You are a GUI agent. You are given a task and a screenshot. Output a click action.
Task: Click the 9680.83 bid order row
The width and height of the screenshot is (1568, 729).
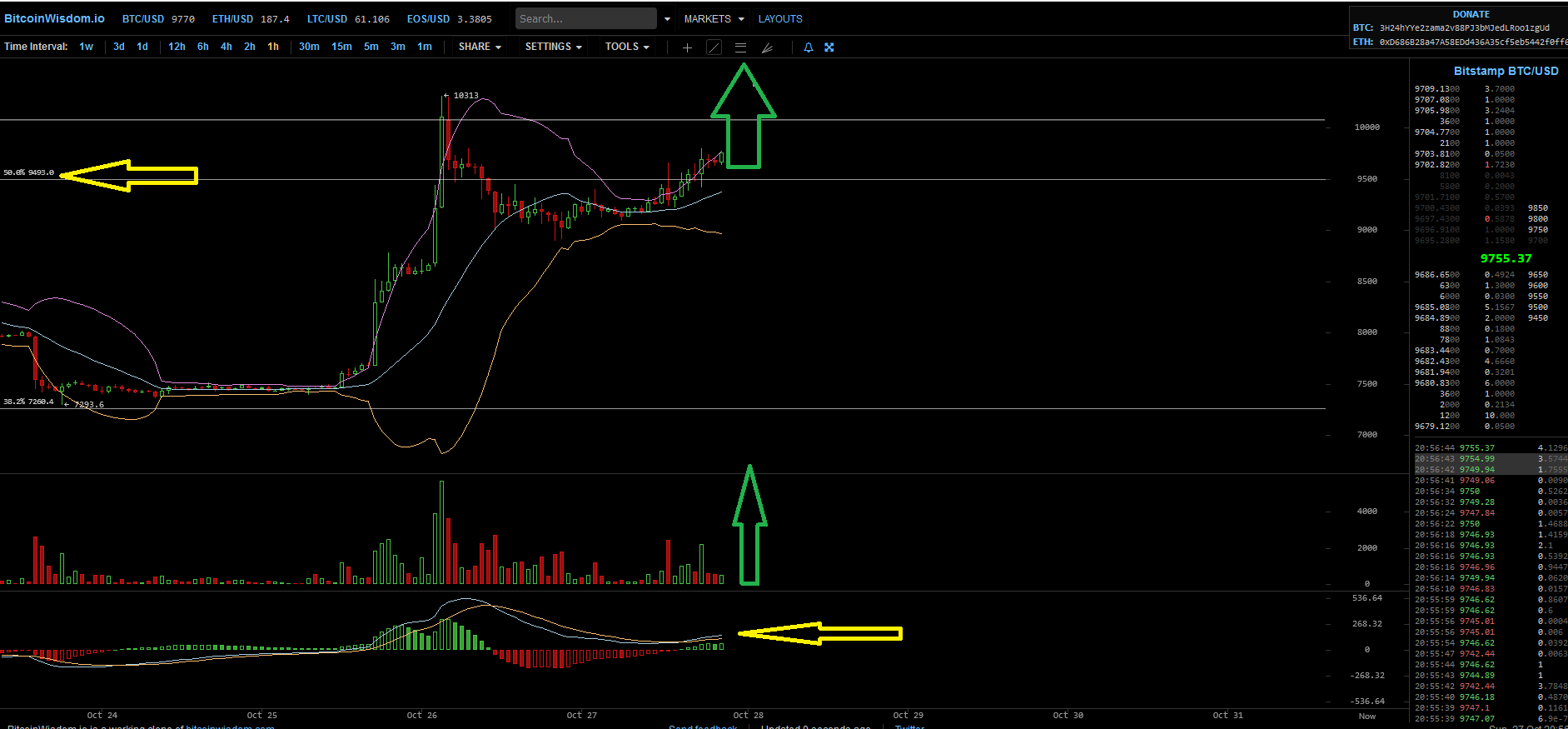click(x=1465, y=383)
